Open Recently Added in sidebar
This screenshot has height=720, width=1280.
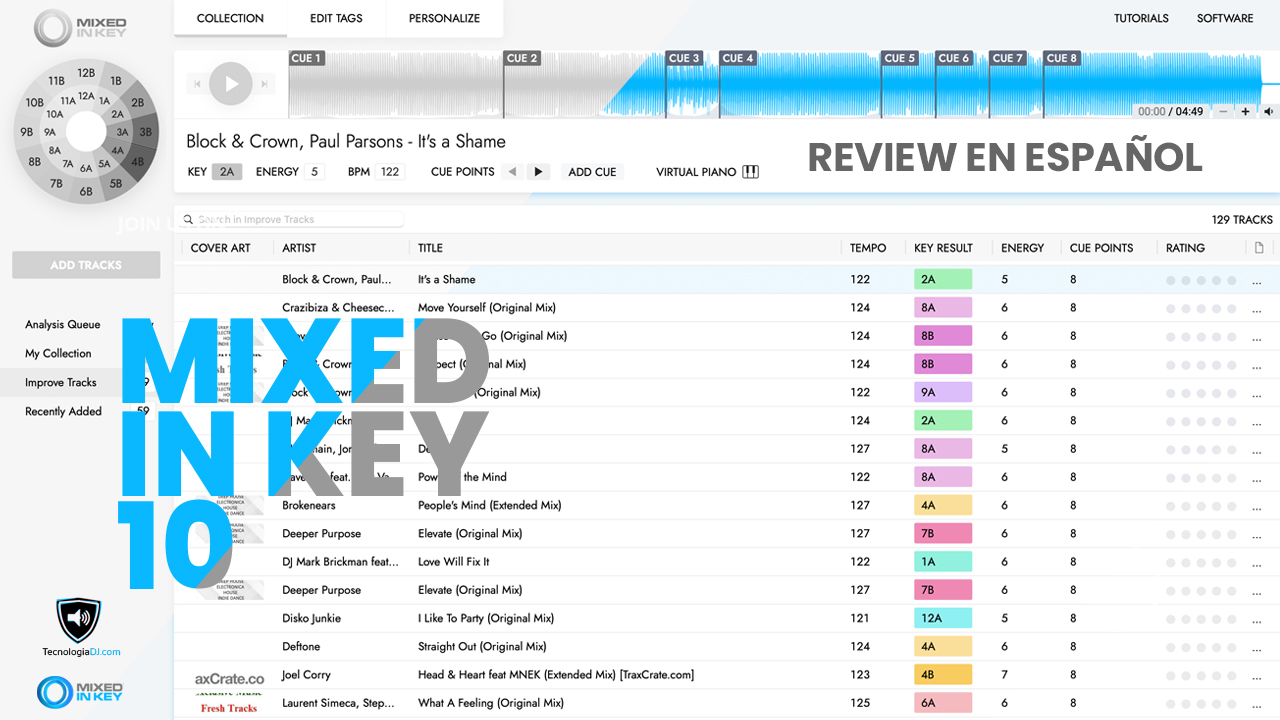pyautogui.click(x=63, y=411)
